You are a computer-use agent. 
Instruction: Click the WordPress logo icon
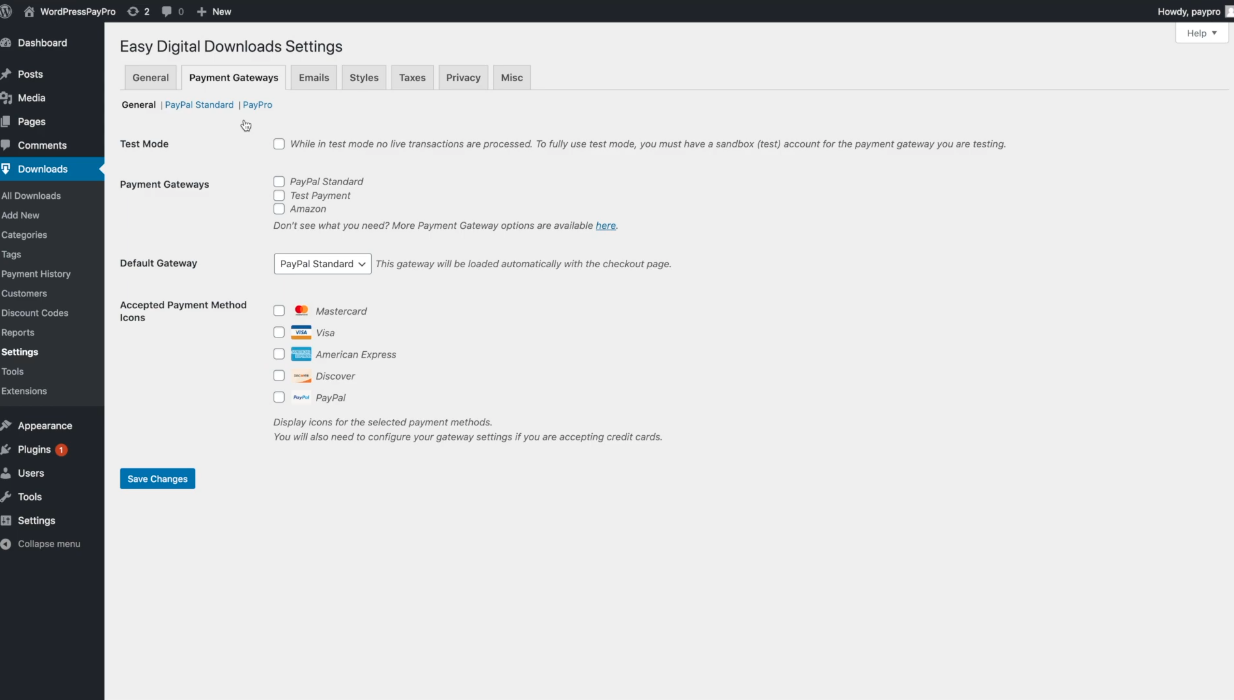[7, 11]
